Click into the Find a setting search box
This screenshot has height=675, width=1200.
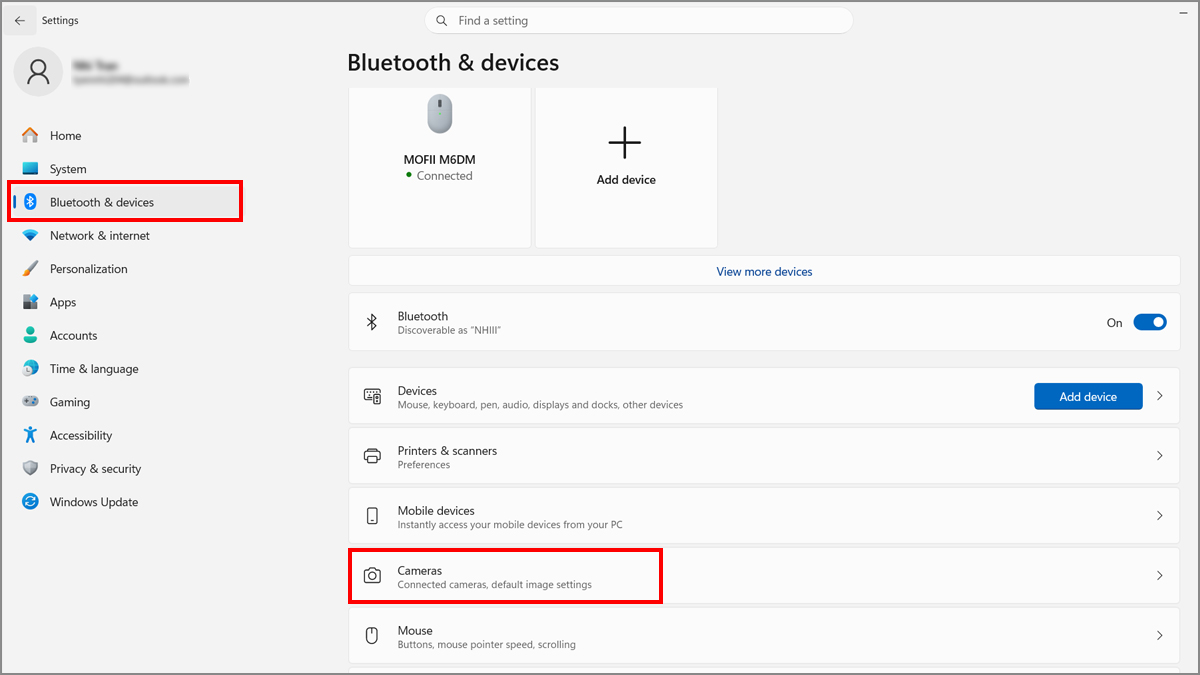click(639, 20)
